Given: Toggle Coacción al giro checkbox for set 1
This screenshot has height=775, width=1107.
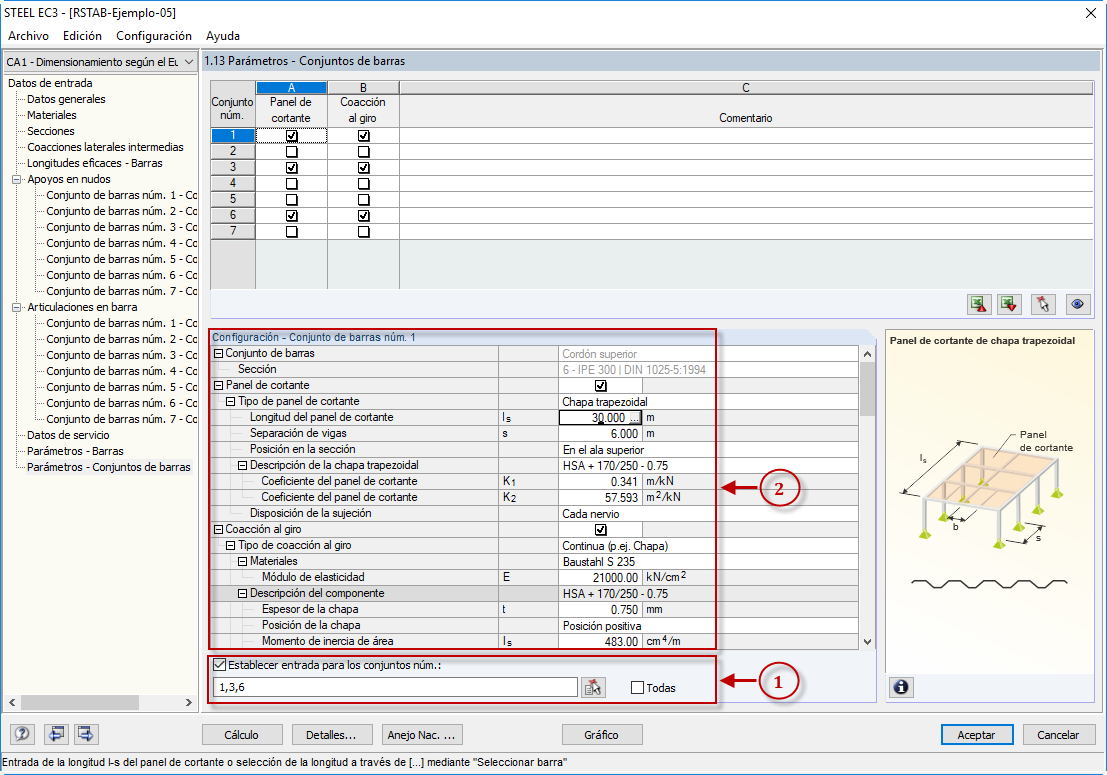Looking at the screenshot, I should point(364,136).
